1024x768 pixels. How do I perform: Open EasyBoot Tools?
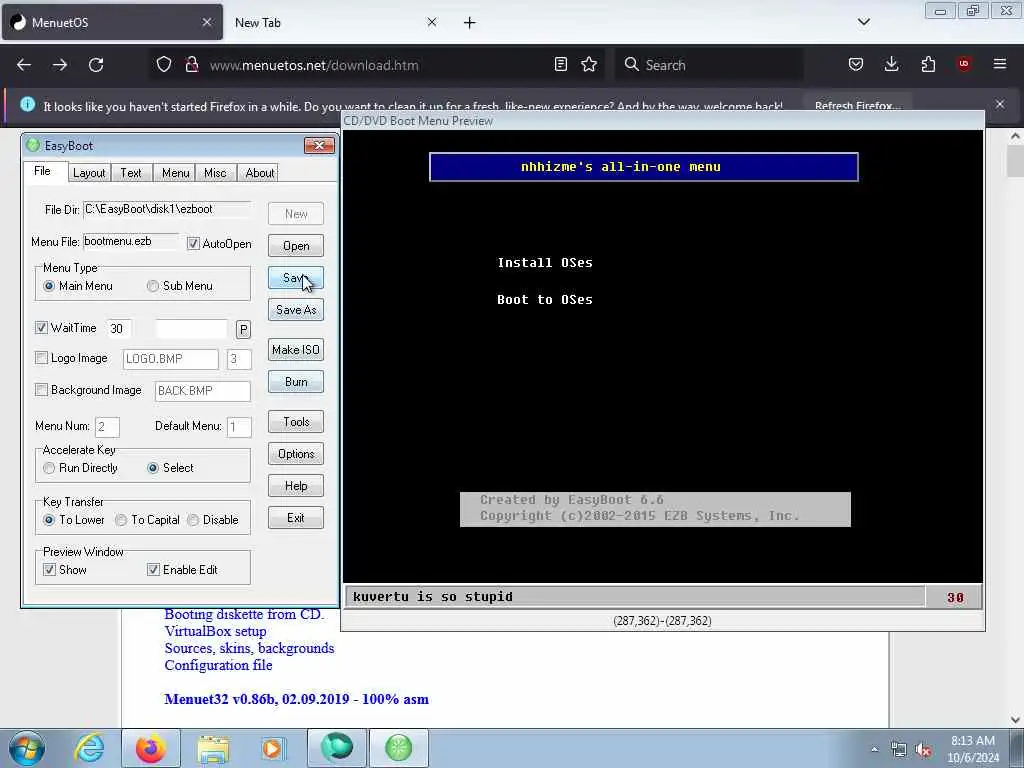tap(296, 422)
